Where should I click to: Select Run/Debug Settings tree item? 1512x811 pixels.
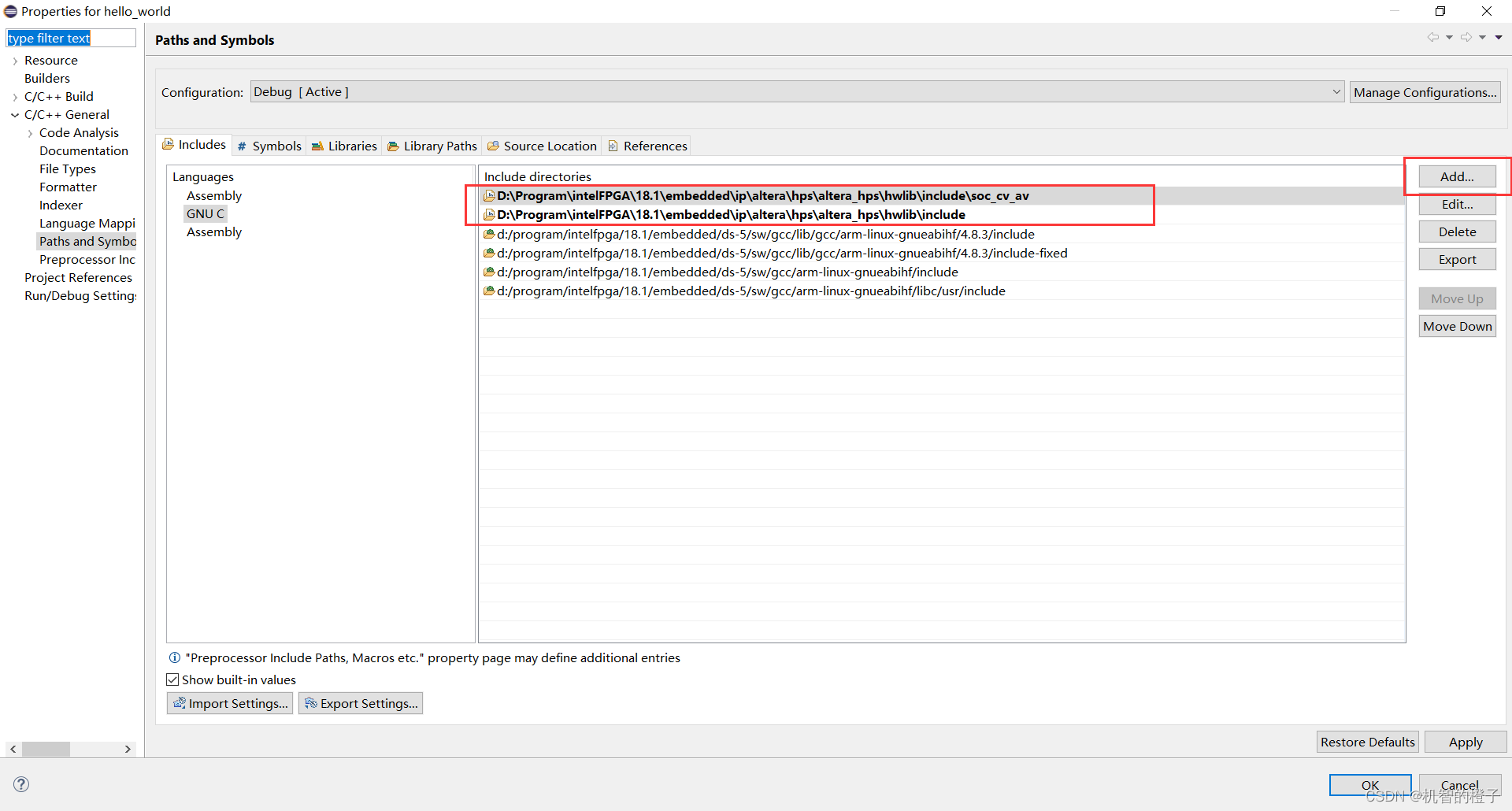(x=80, y=296)
